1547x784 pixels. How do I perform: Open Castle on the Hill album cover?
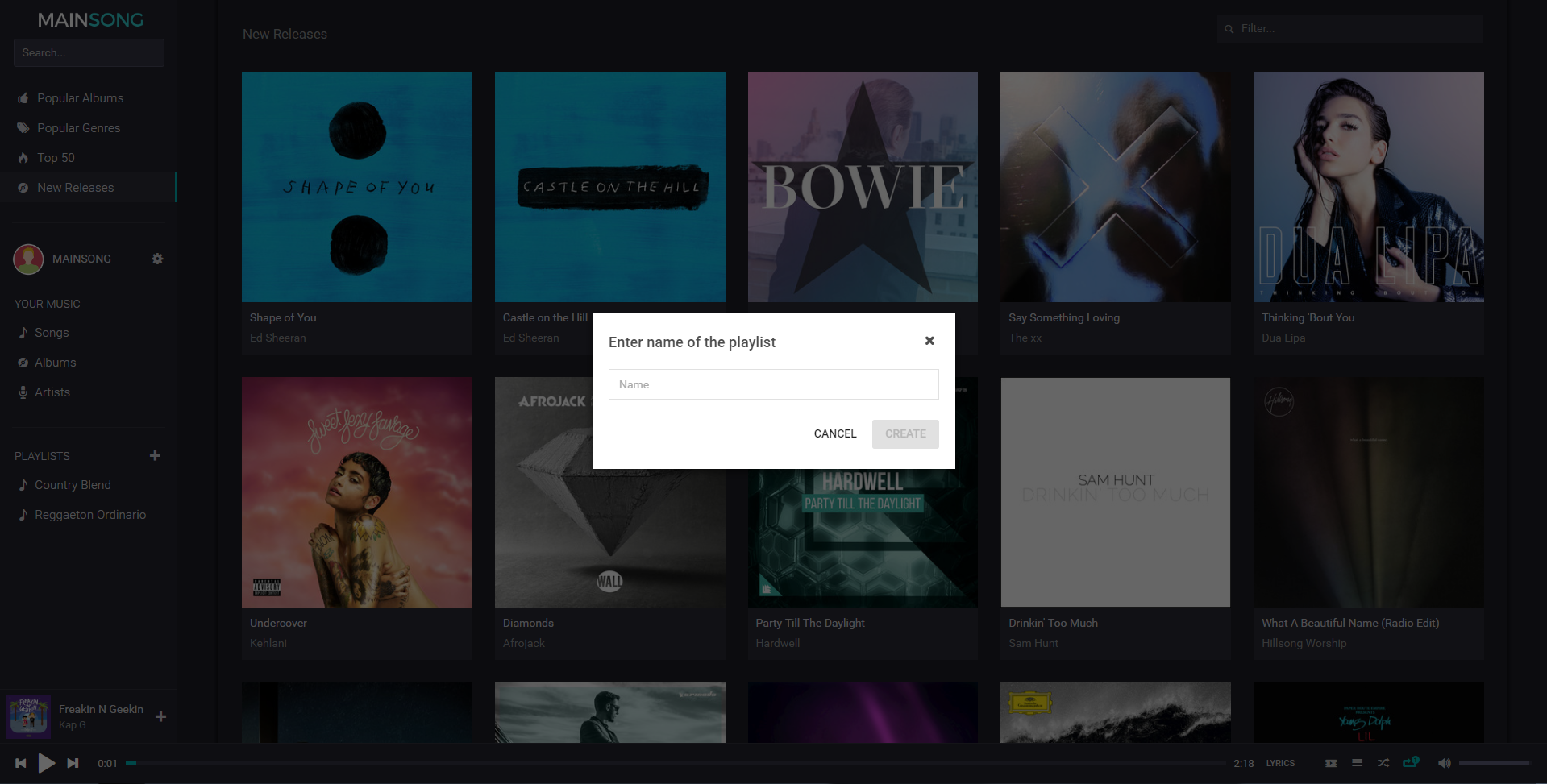point(610,187)
